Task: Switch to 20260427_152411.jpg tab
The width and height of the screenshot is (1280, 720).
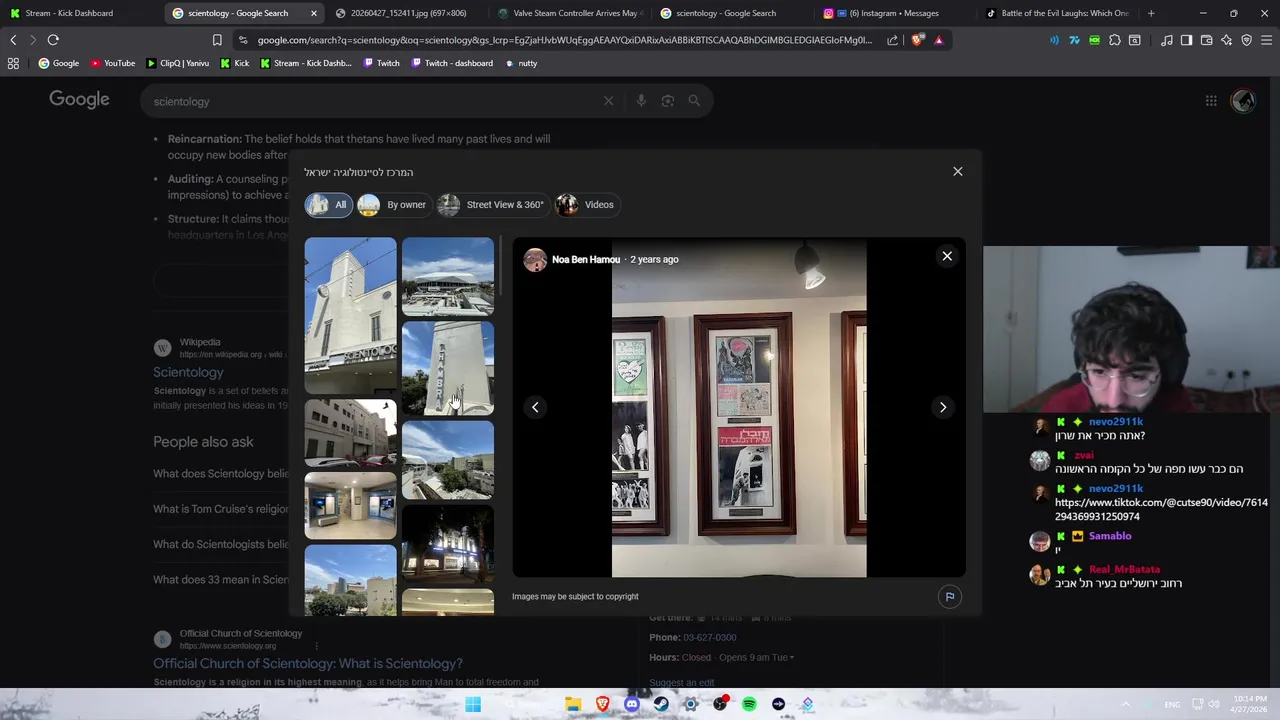Action: coord(407,13)
